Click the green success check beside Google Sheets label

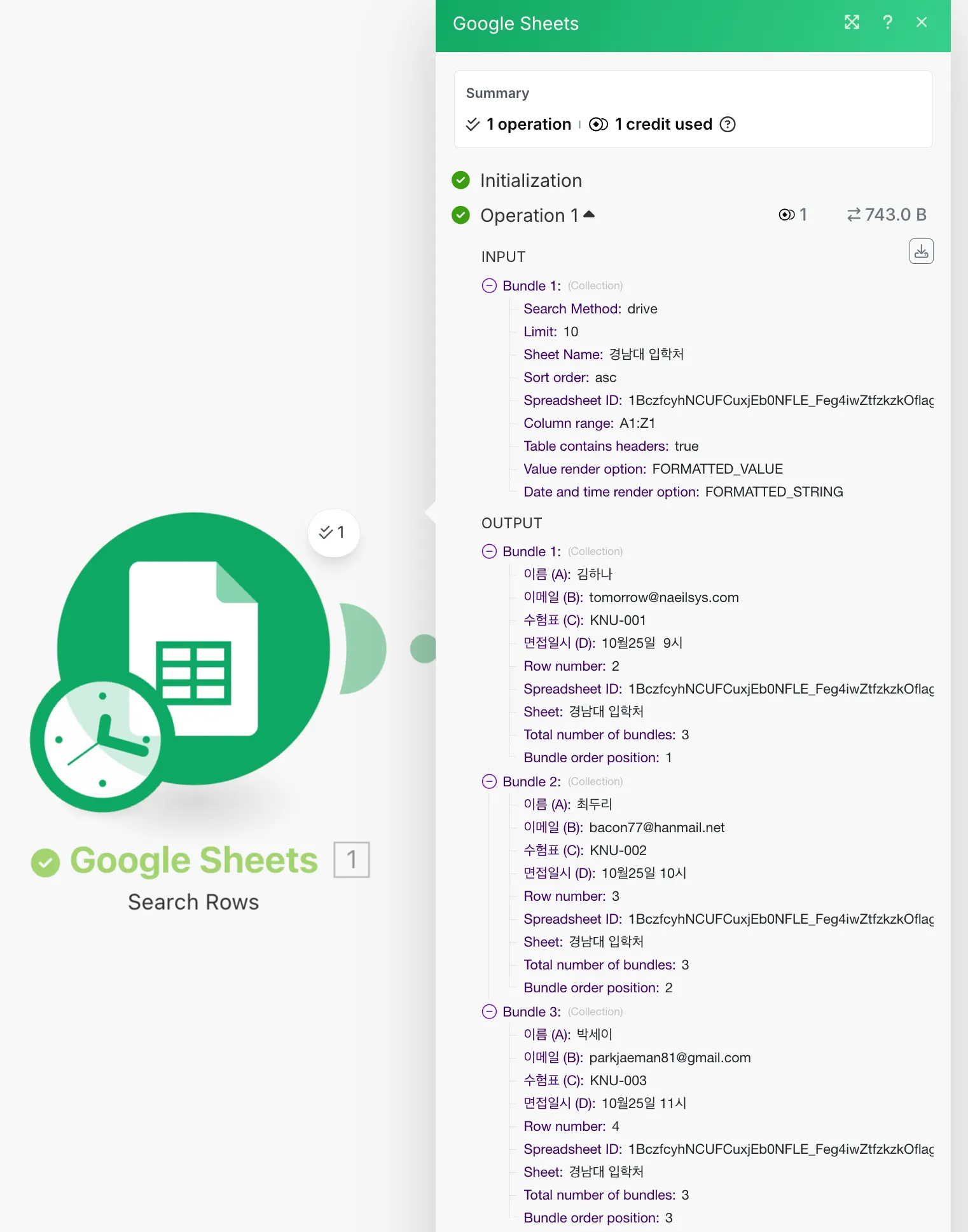tap(45, 863)
